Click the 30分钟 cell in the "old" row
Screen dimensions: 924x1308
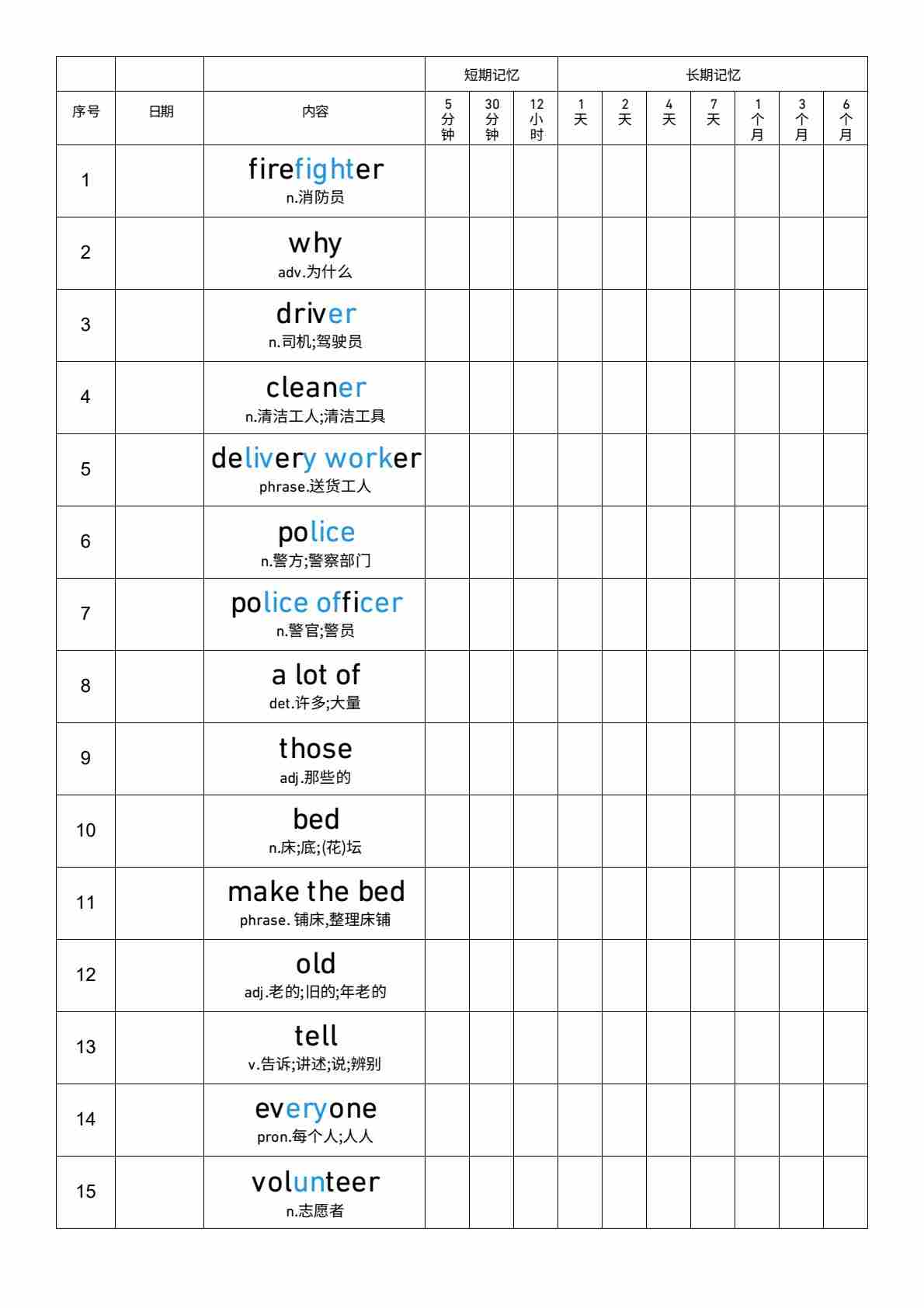492,976
